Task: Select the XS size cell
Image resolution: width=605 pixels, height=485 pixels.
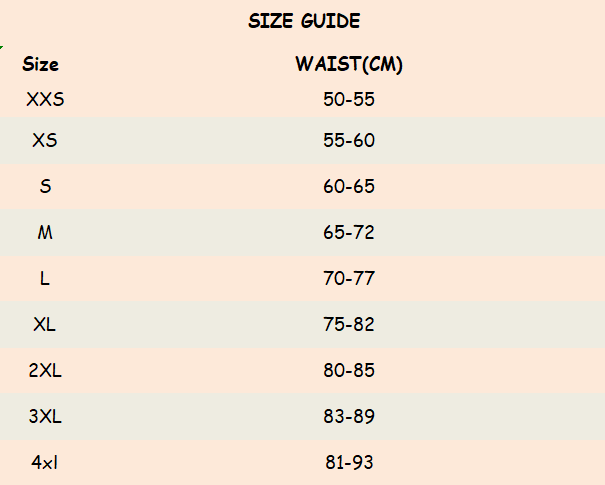Action: 45,140
